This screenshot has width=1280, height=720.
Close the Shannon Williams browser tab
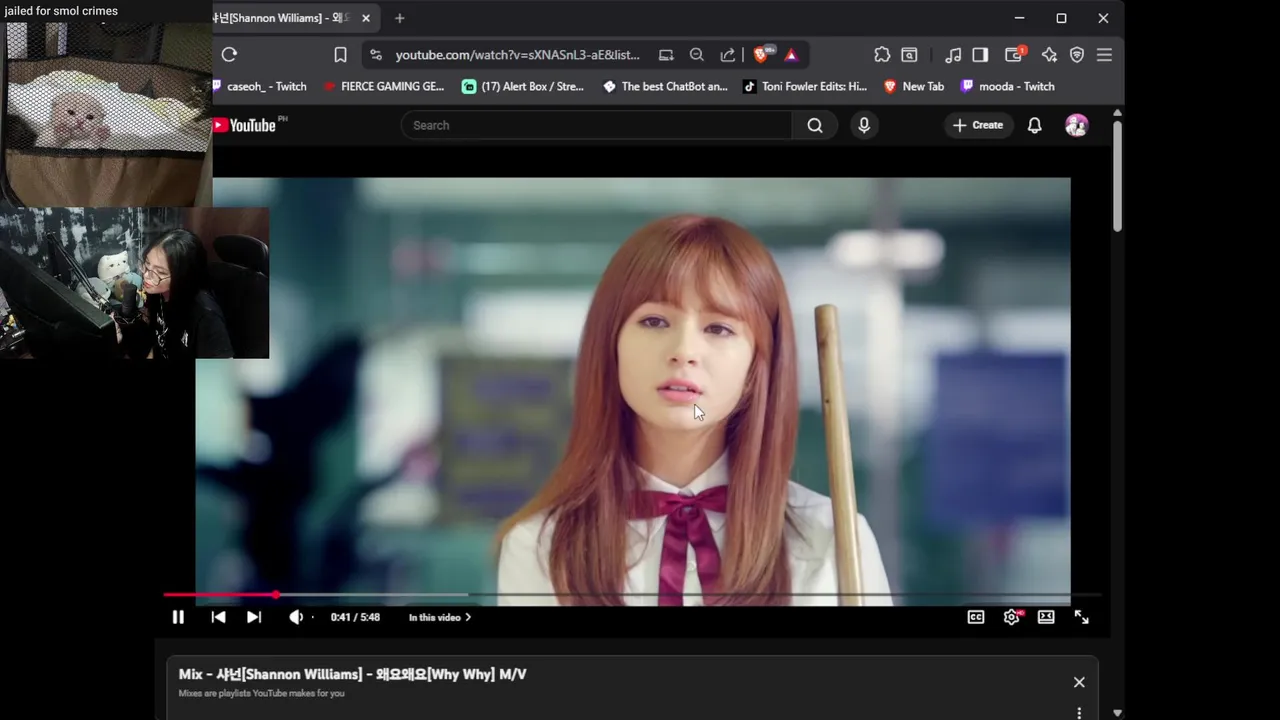tap(366, 18)
